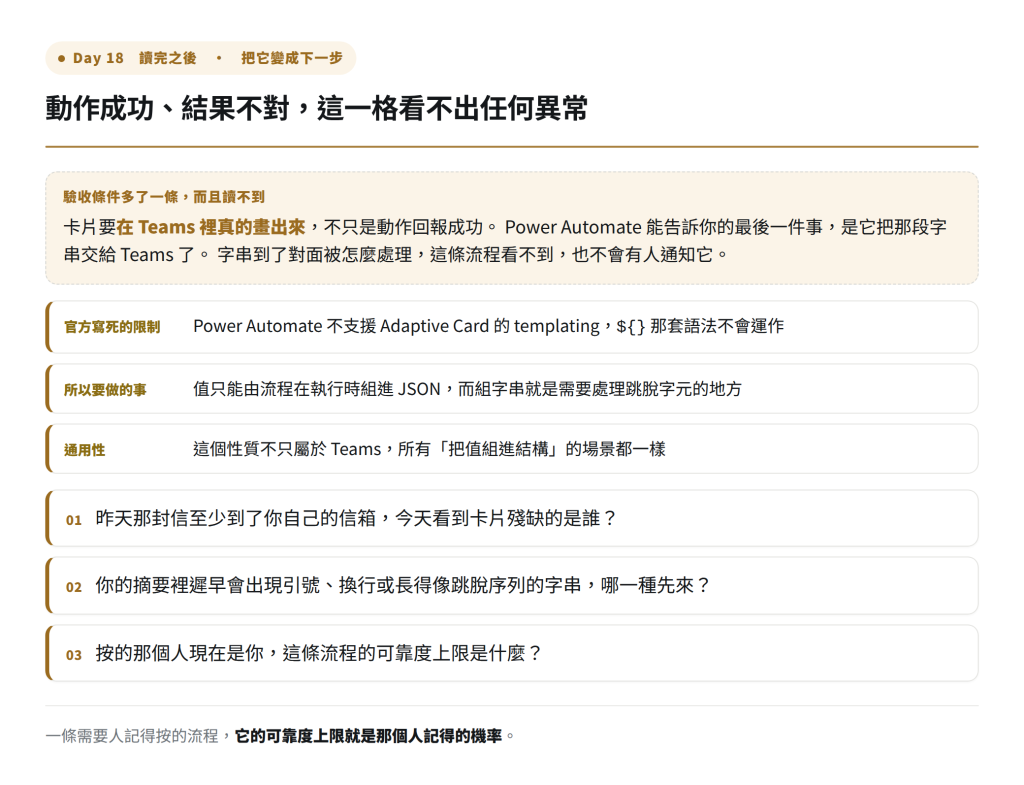Click the question number "02"
This screenshot has width=1024, height=785.
coord(74,587)
